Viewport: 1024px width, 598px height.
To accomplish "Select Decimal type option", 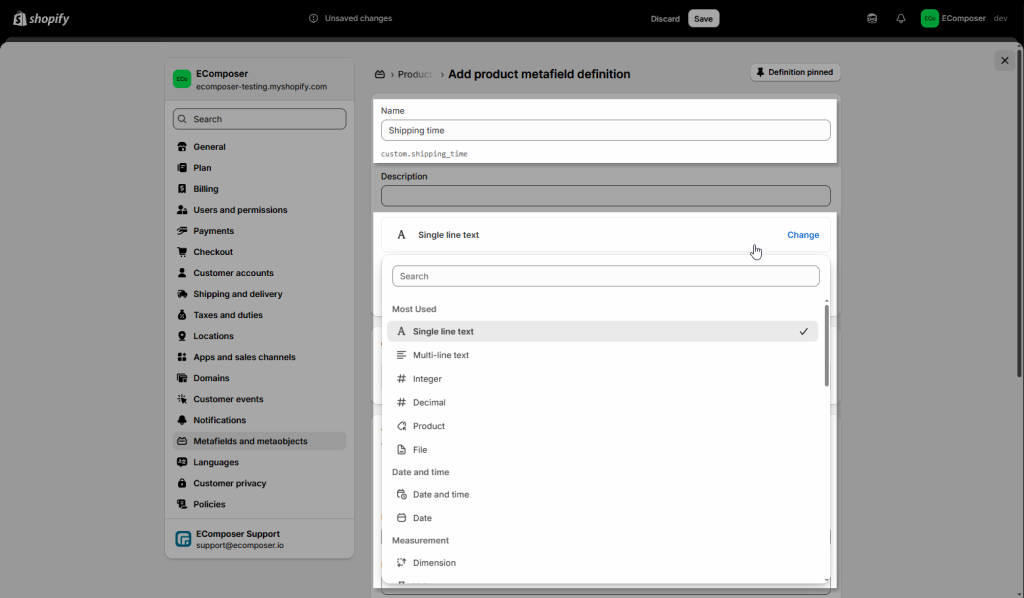I will point(602,402).
